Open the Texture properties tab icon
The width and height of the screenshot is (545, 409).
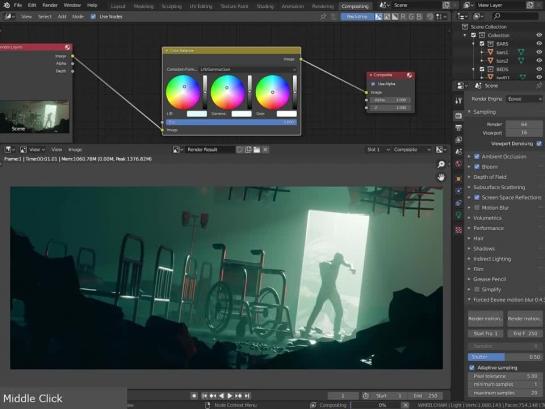tap(459, 230)
